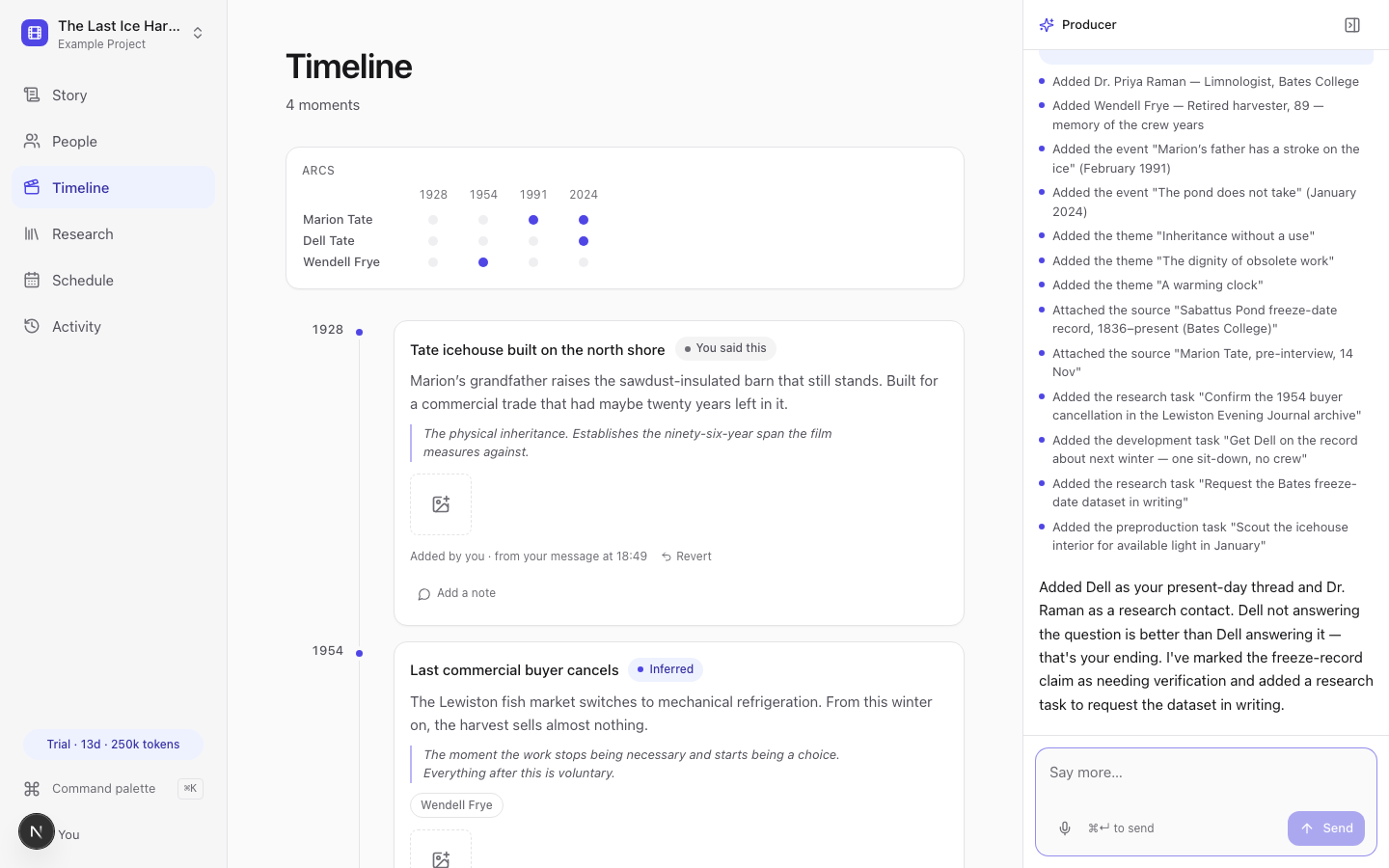Click the Added Dr. Priya Raman log entry

[1206, 82]
